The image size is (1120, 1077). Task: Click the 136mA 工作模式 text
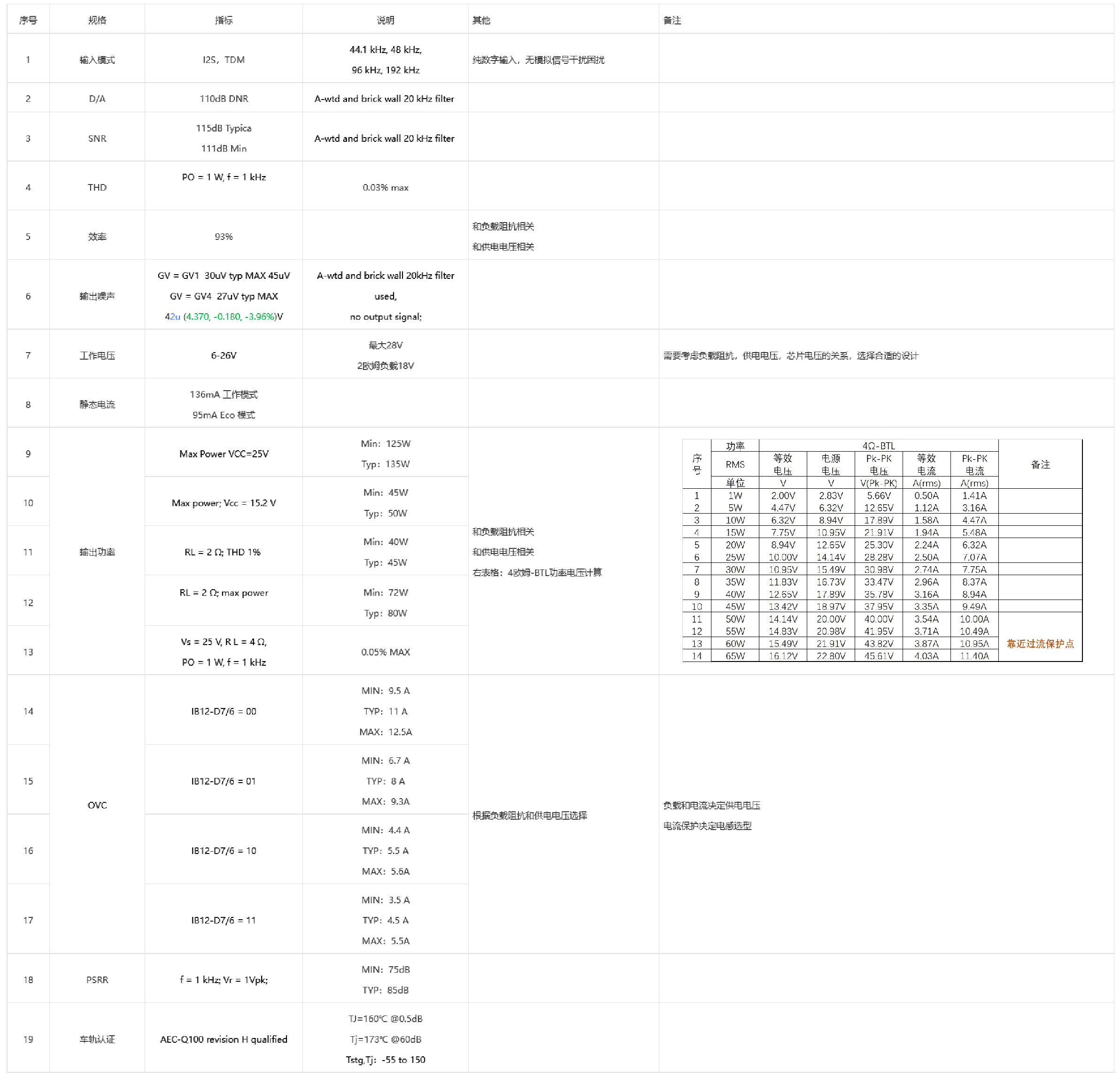(x=224, y=394)
